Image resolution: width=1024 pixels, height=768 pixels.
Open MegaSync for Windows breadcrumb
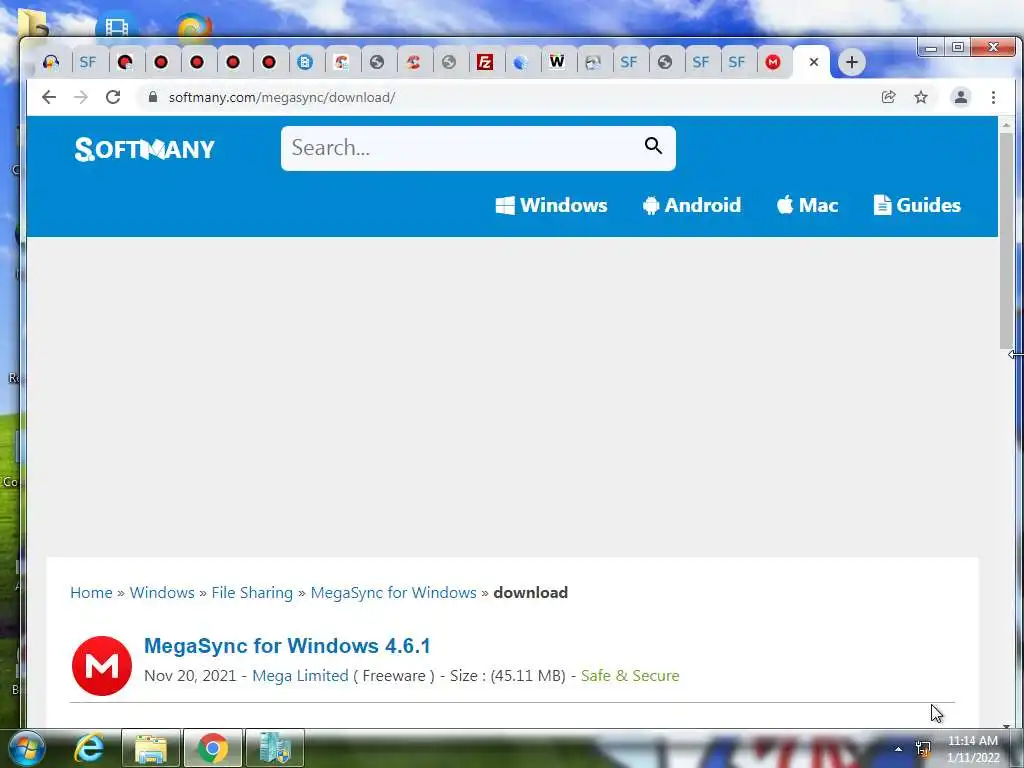394,592
